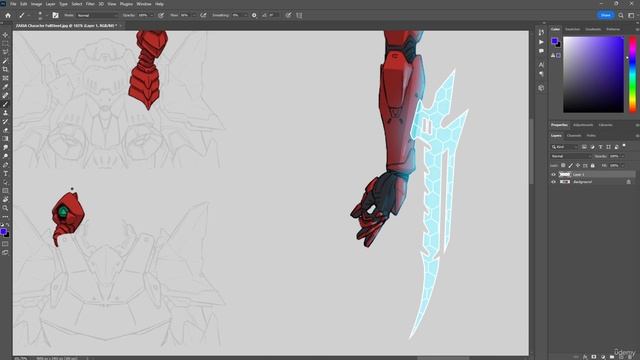The height and width of the screenshot is (360, 640).
Task: Select the Pen tool
Action: (5, 165)
